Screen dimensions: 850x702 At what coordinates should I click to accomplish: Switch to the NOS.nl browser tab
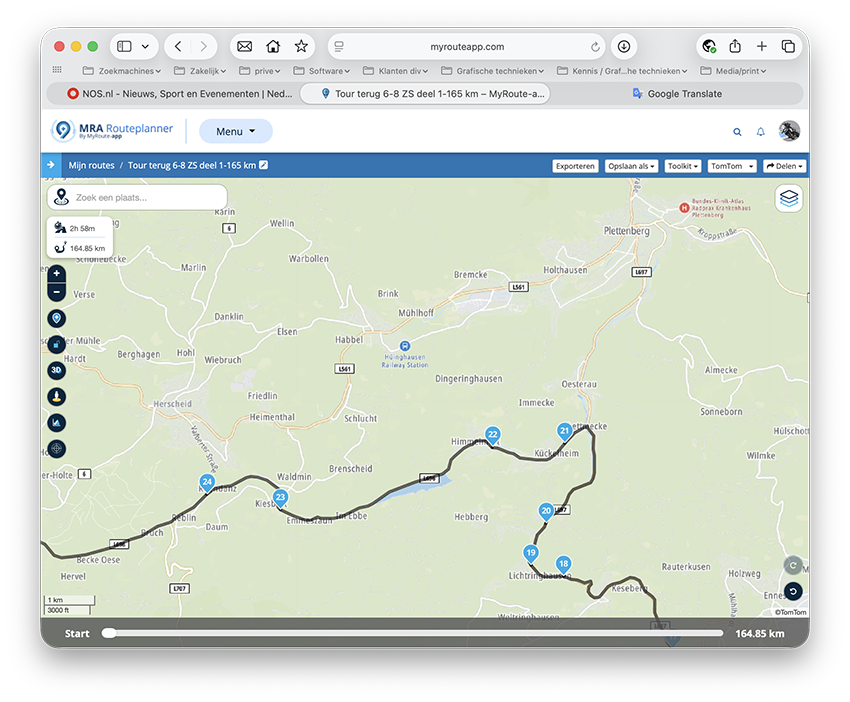coord(180,94)
